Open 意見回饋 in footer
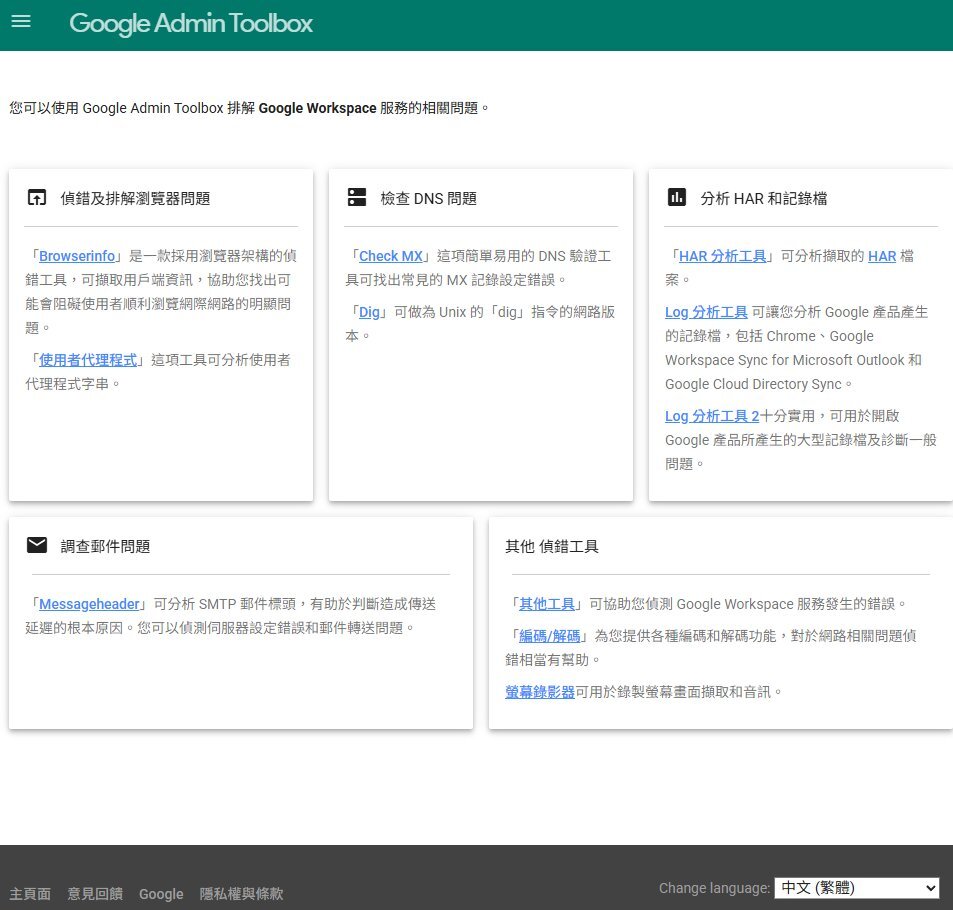Viewport: 953px width, 910px height. pyautogui.click(x=95, y=894)
